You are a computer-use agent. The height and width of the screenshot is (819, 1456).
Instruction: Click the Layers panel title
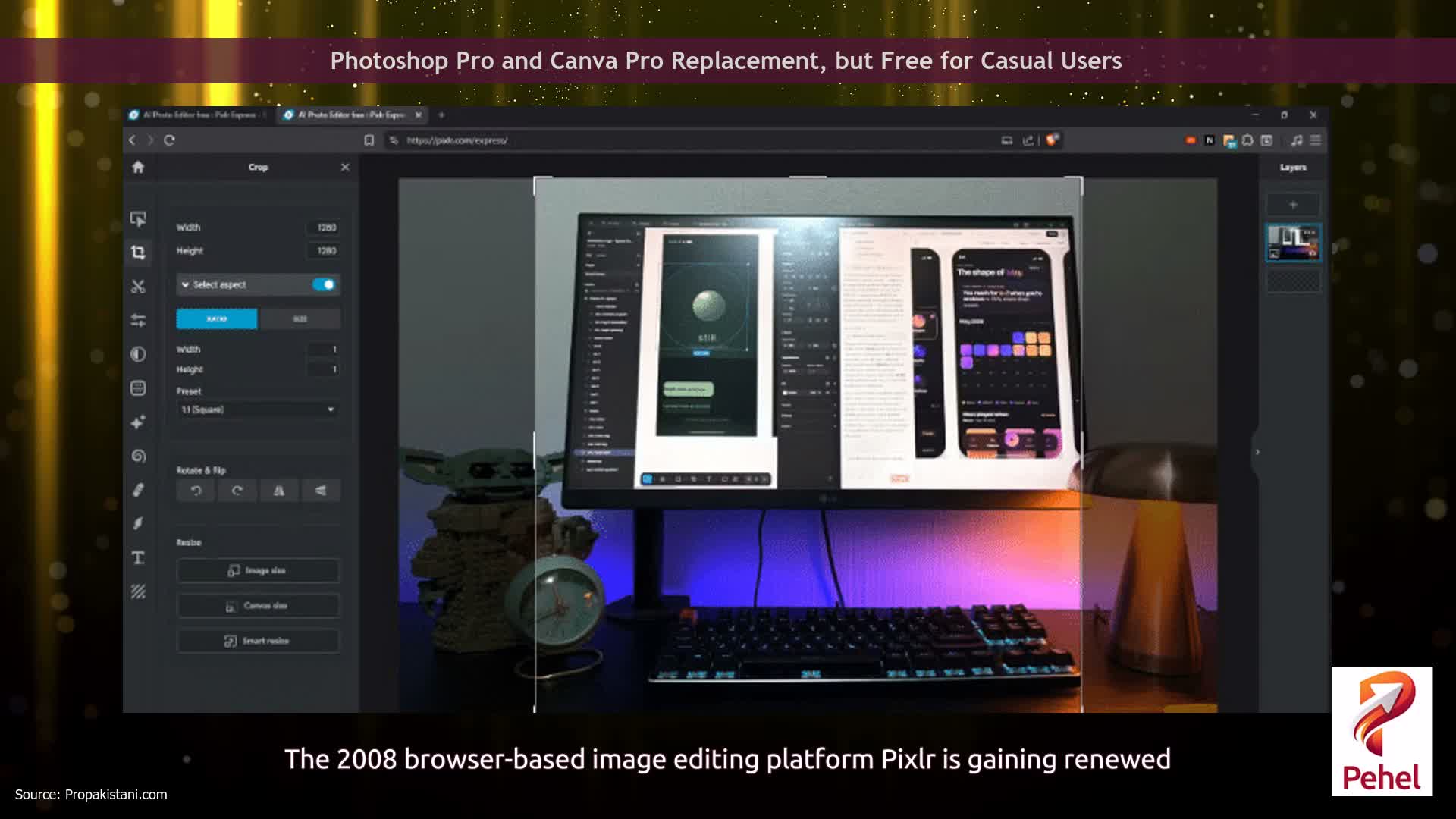click(x=1294, y=168)
